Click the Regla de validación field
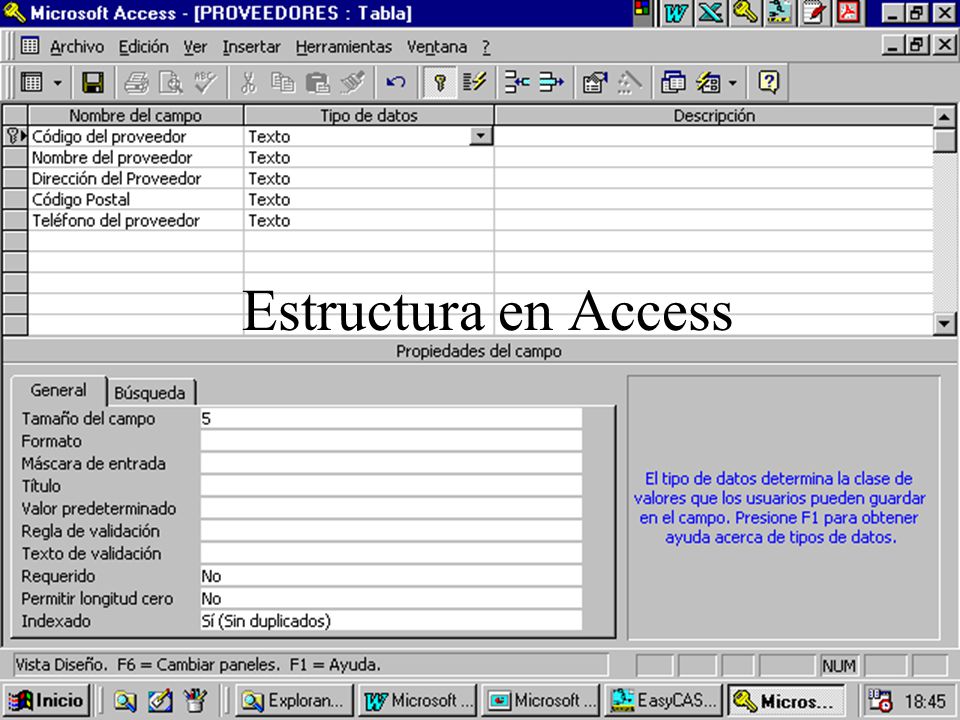This screenshot has width=960, height=720. (391, 531)
